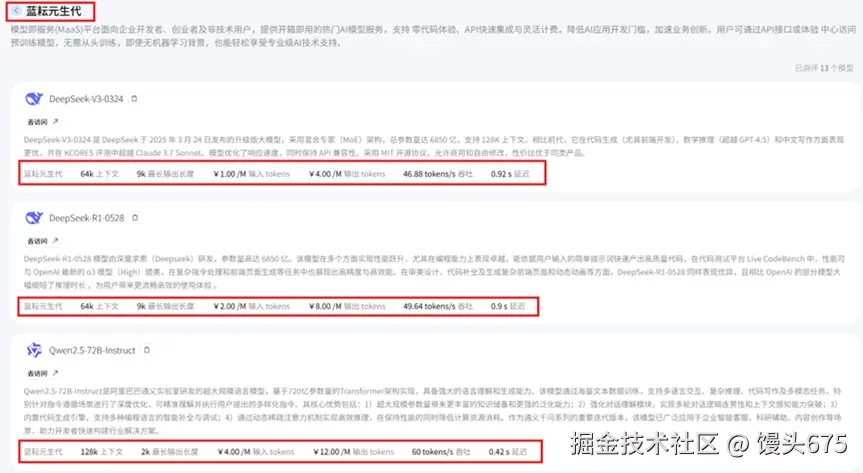The width and height of the screenshot is (863, 473).
Task: Click the ¥4.00 /M 输入 tokens price for Qwen2.5
Action: pos(256,452)
